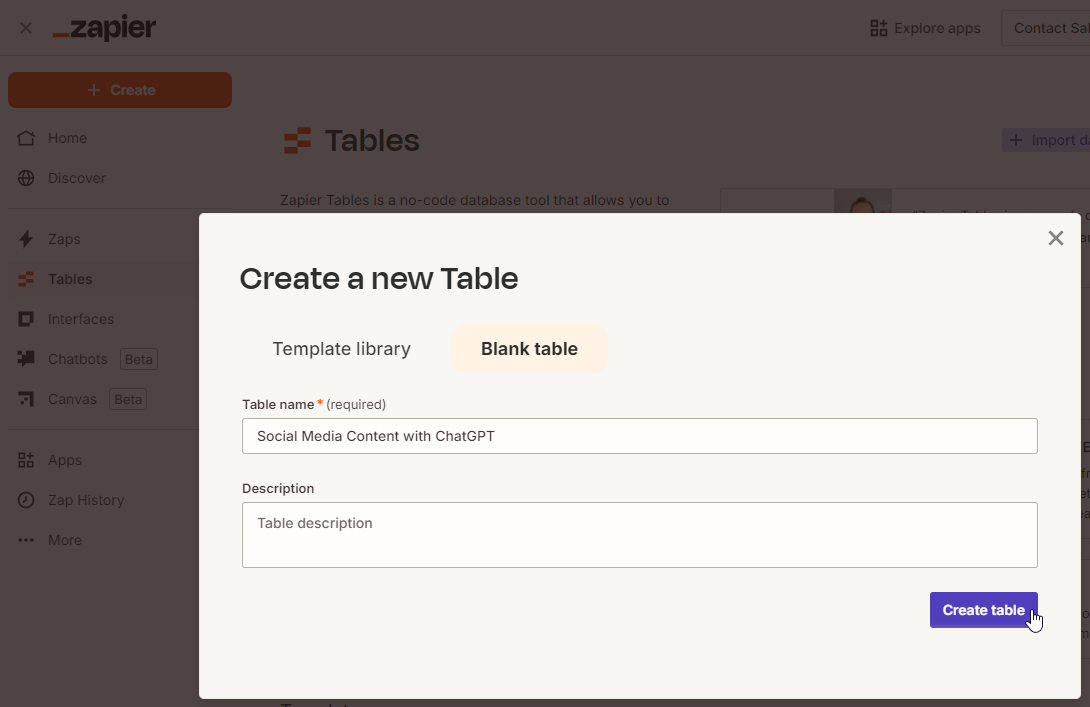
Task: Close the Create a new Table dialog
Action: coord(1055,238)
